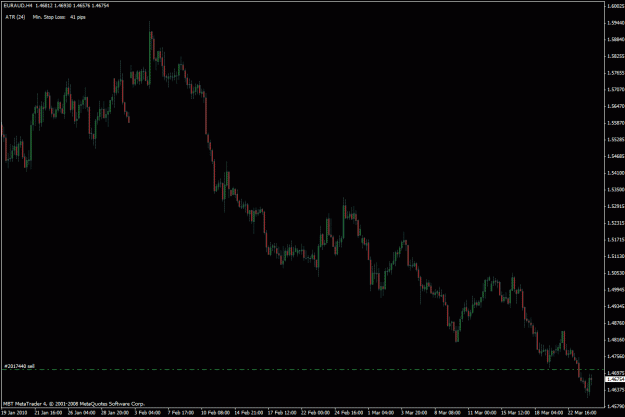Image resolution: width=625 pixels, height=417 pixels.
Task: Click the 10 Feb 08:00 time axis label
Action: [215, 413]
